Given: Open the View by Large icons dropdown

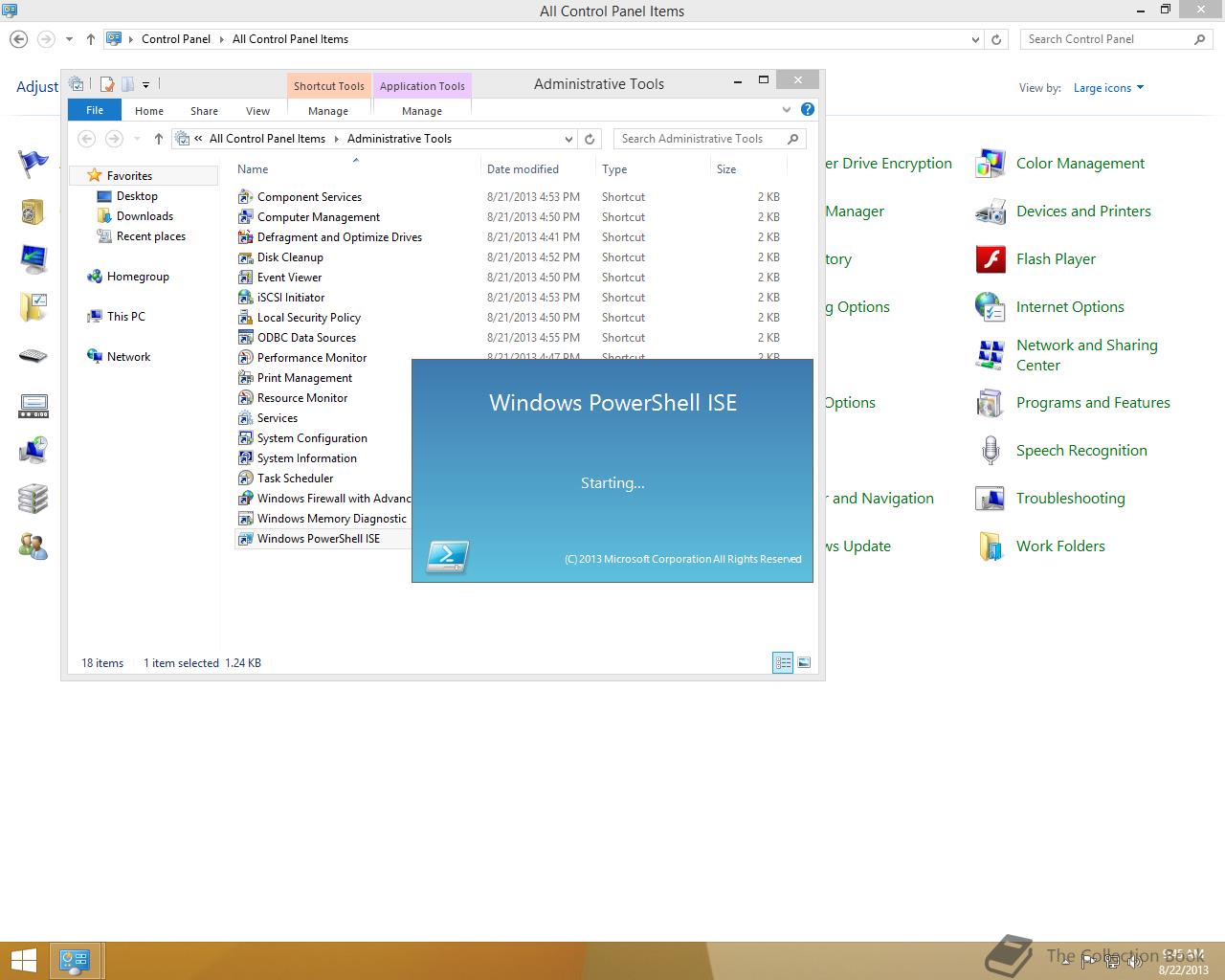Looking at the screenshot, I should 1108,88.
